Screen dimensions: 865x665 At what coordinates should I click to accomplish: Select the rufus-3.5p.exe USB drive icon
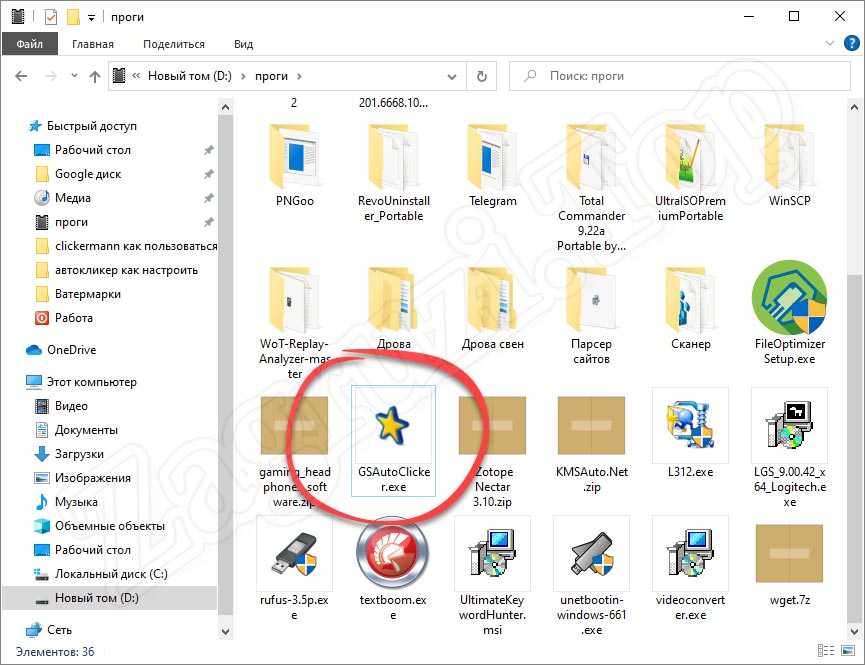(x=294, y=553)
